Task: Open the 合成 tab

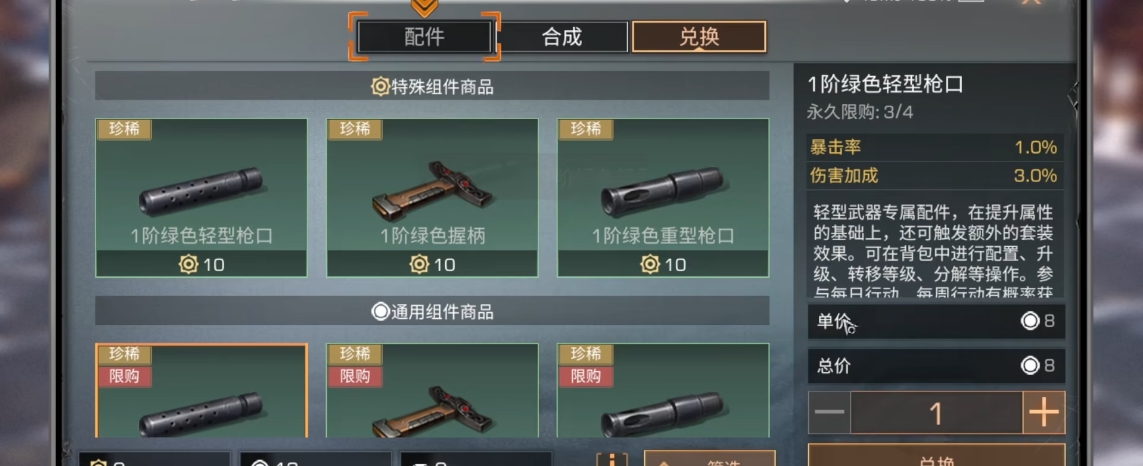Action: [562, 36]
